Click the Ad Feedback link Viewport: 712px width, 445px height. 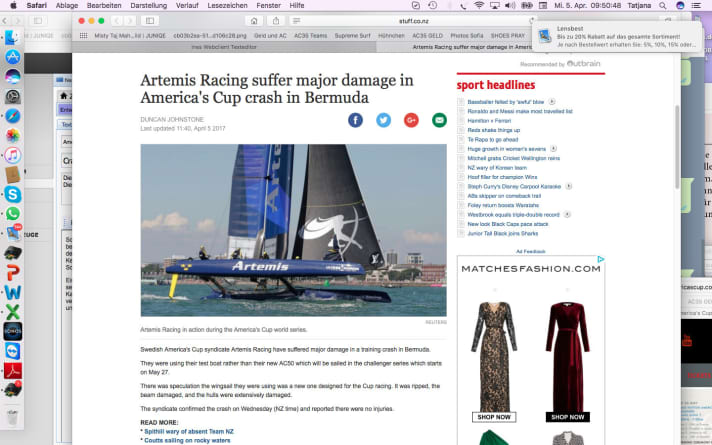(x=530, y=251)
